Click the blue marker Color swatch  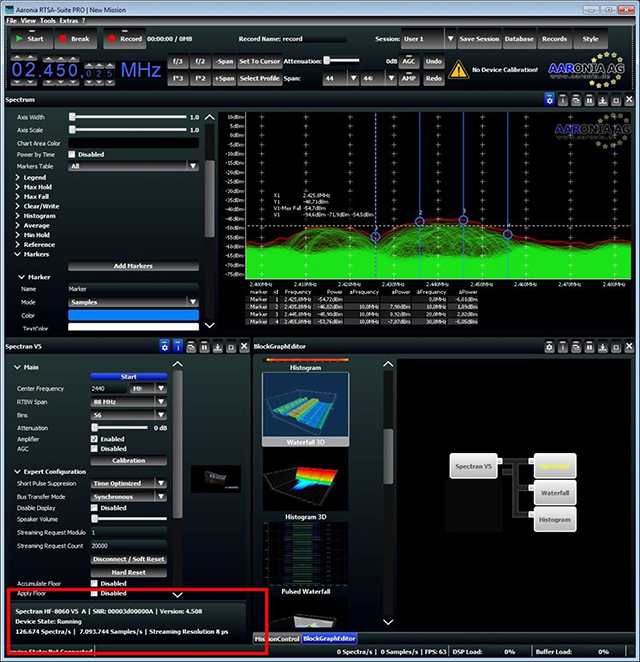pyautogui.click(x=133, y=315)
